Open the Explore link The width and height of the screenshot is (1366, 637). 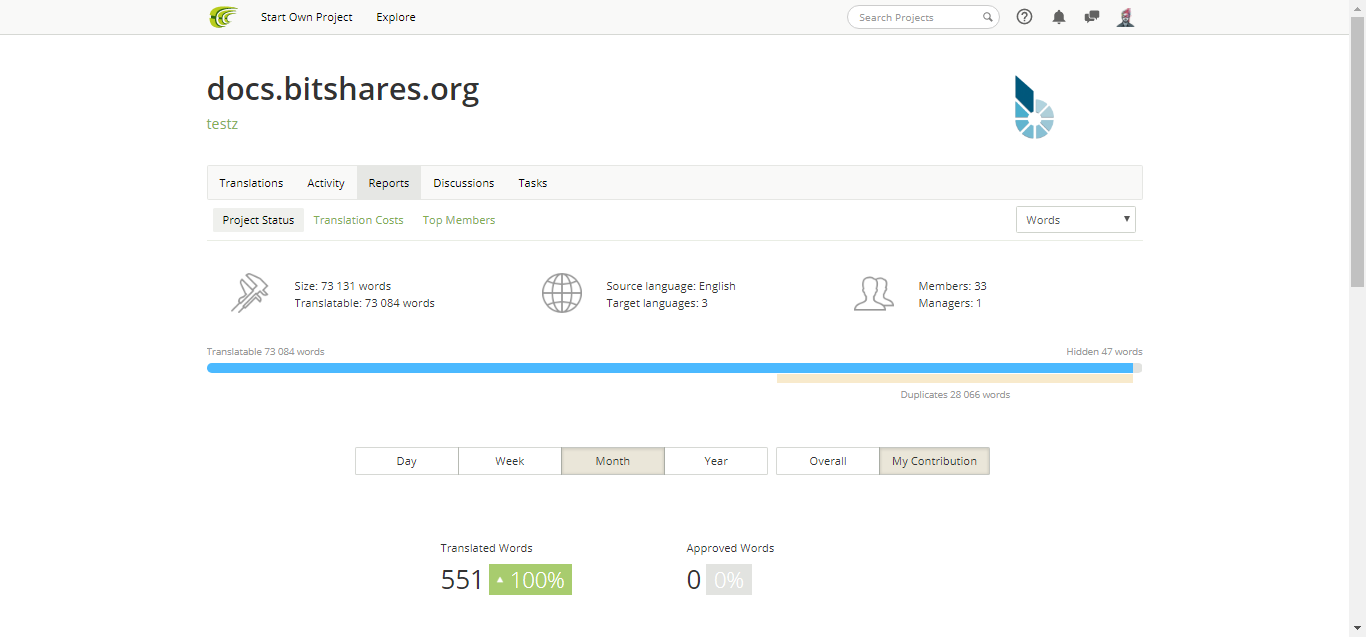[x=396, y=17]
